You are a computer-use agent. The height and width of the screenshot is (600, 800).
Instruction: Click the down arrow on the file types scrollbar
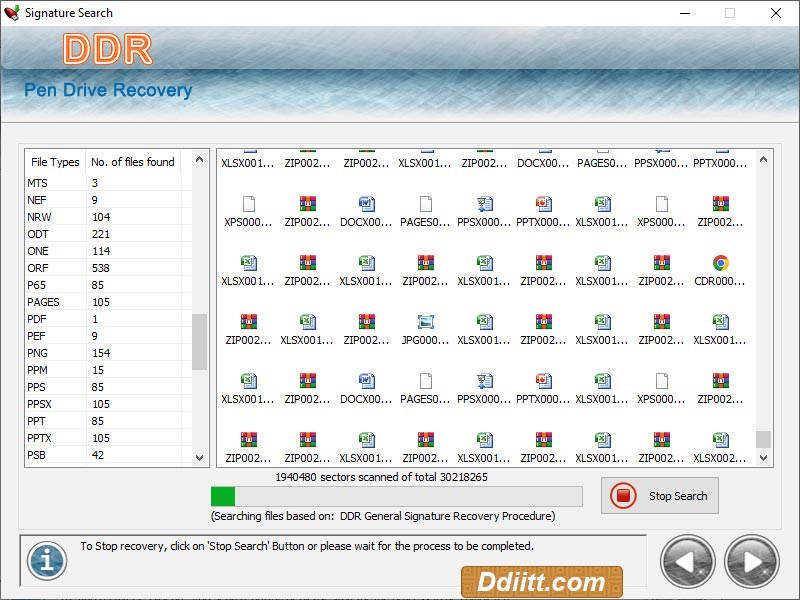(199, 457)
